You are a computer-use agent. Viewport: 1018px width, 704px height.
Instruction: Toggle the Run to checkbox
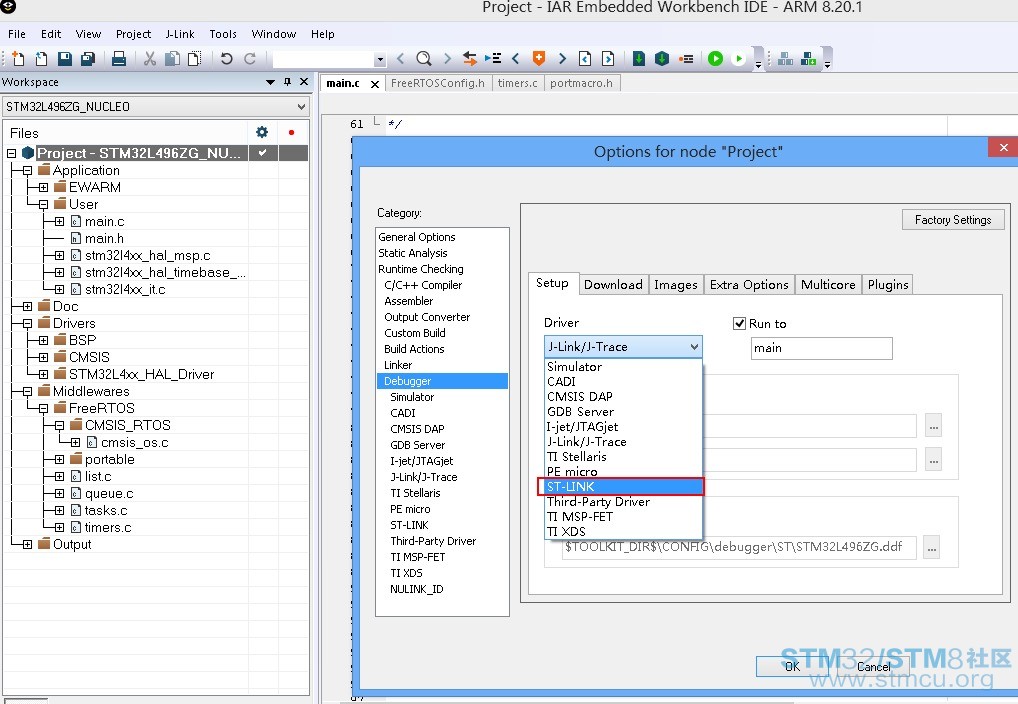click(739, 323)
